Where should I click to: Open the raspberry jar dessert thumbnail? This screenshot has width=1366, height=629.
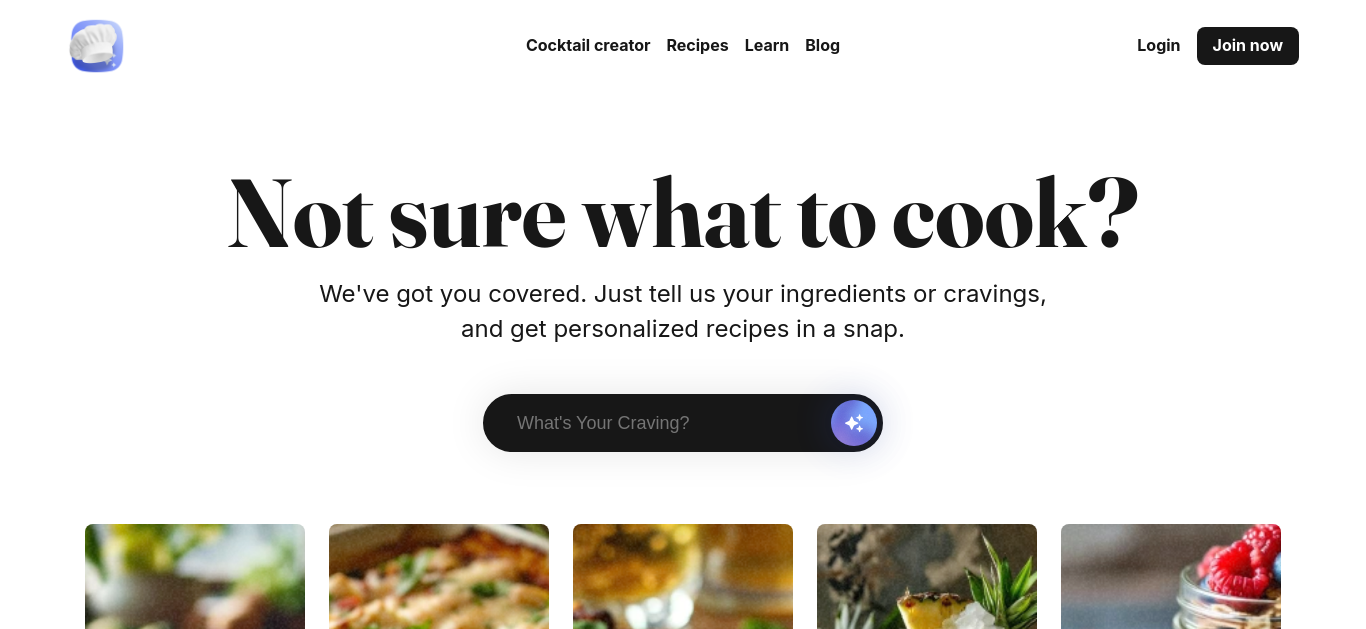(1171, 576)
